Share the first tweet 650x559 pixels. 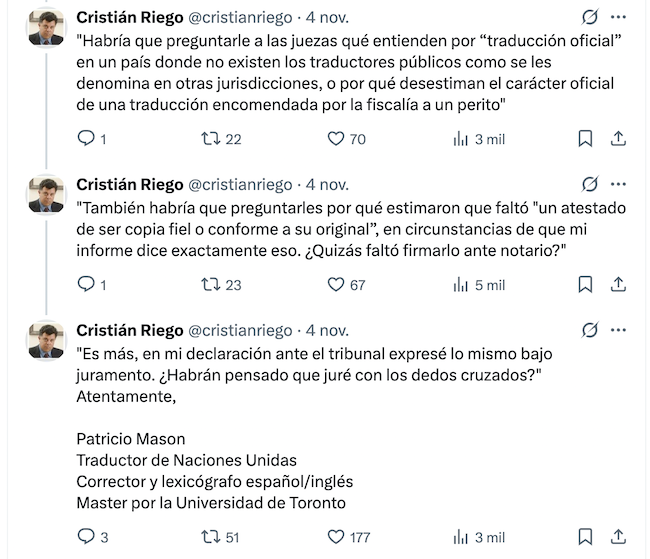point(618,139)
